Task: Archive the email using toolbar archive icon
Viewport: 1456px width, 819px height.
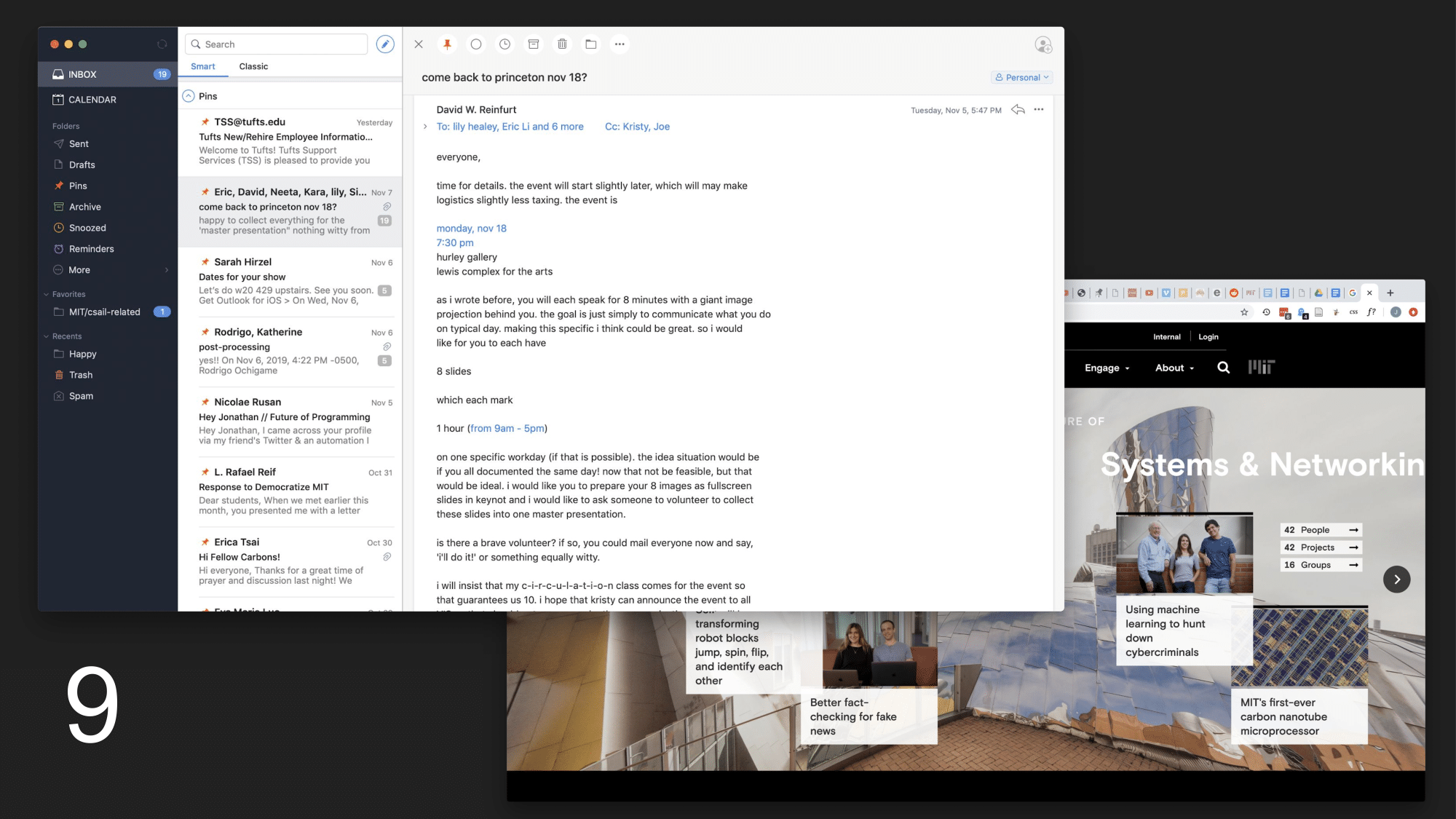Action: click(x=534, y=44)
